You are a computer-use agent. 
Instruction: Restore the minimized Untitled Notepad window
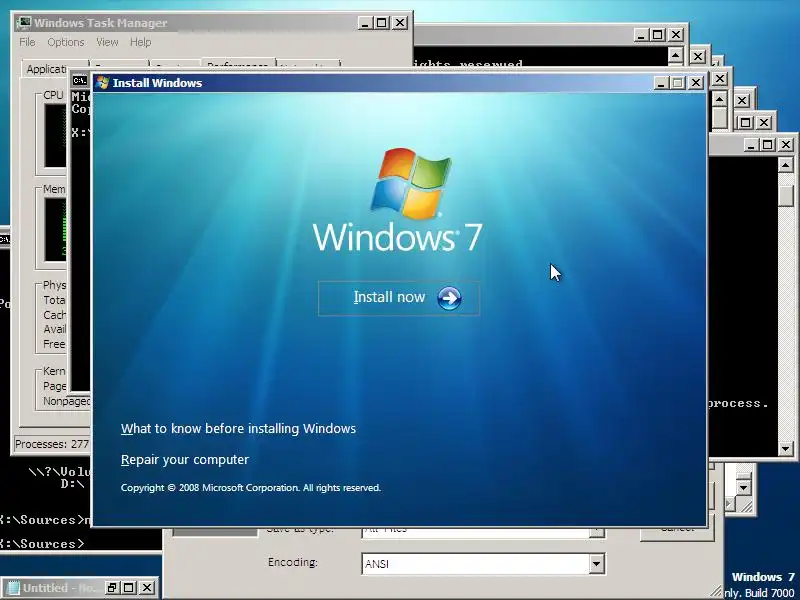(x=112, y=588)
